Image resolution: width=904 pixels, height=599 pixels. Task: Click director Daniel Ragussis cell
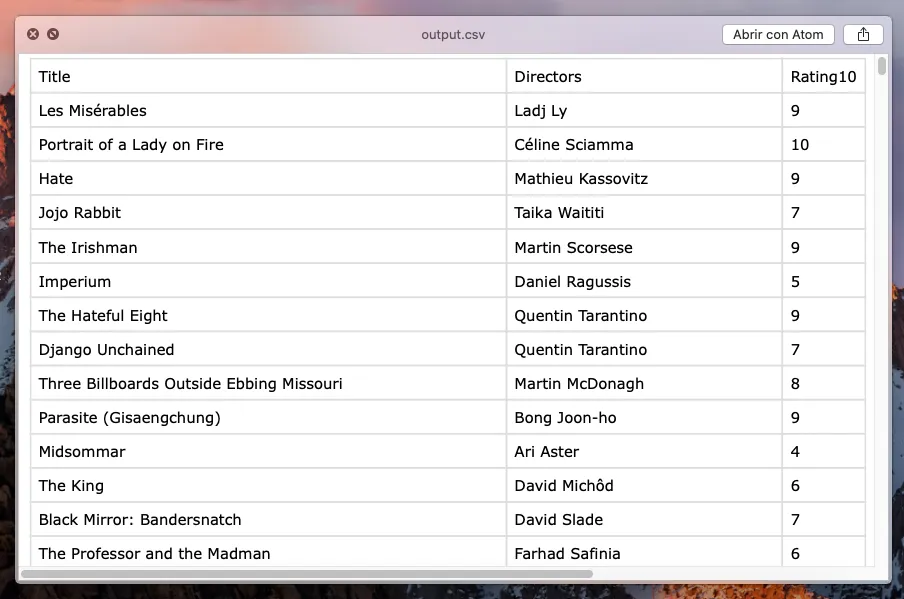click(x=644, y=281)
